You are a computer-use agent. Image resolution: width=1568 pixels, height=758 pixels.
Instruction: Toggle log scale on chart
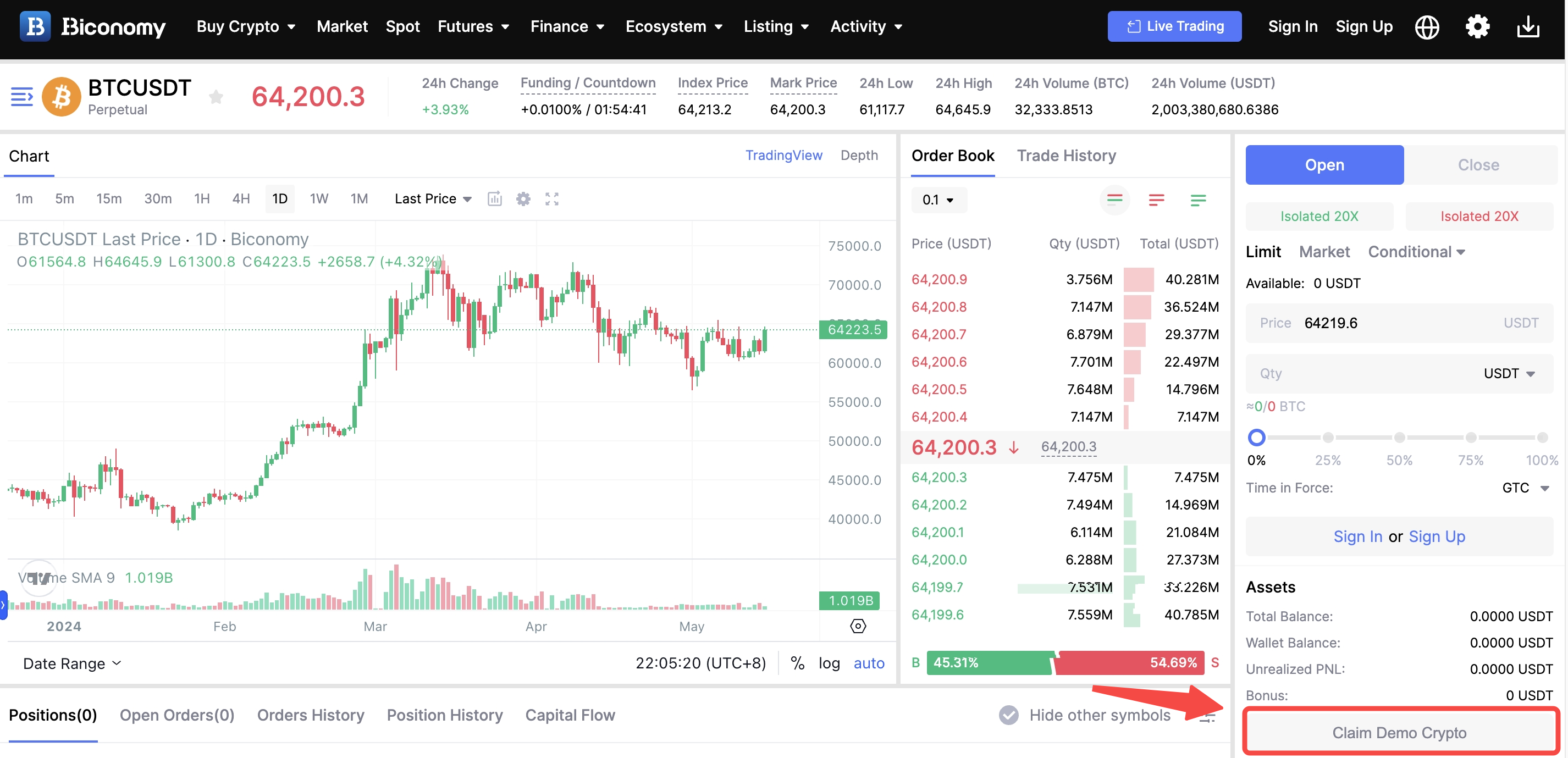[x=829, y=663]
